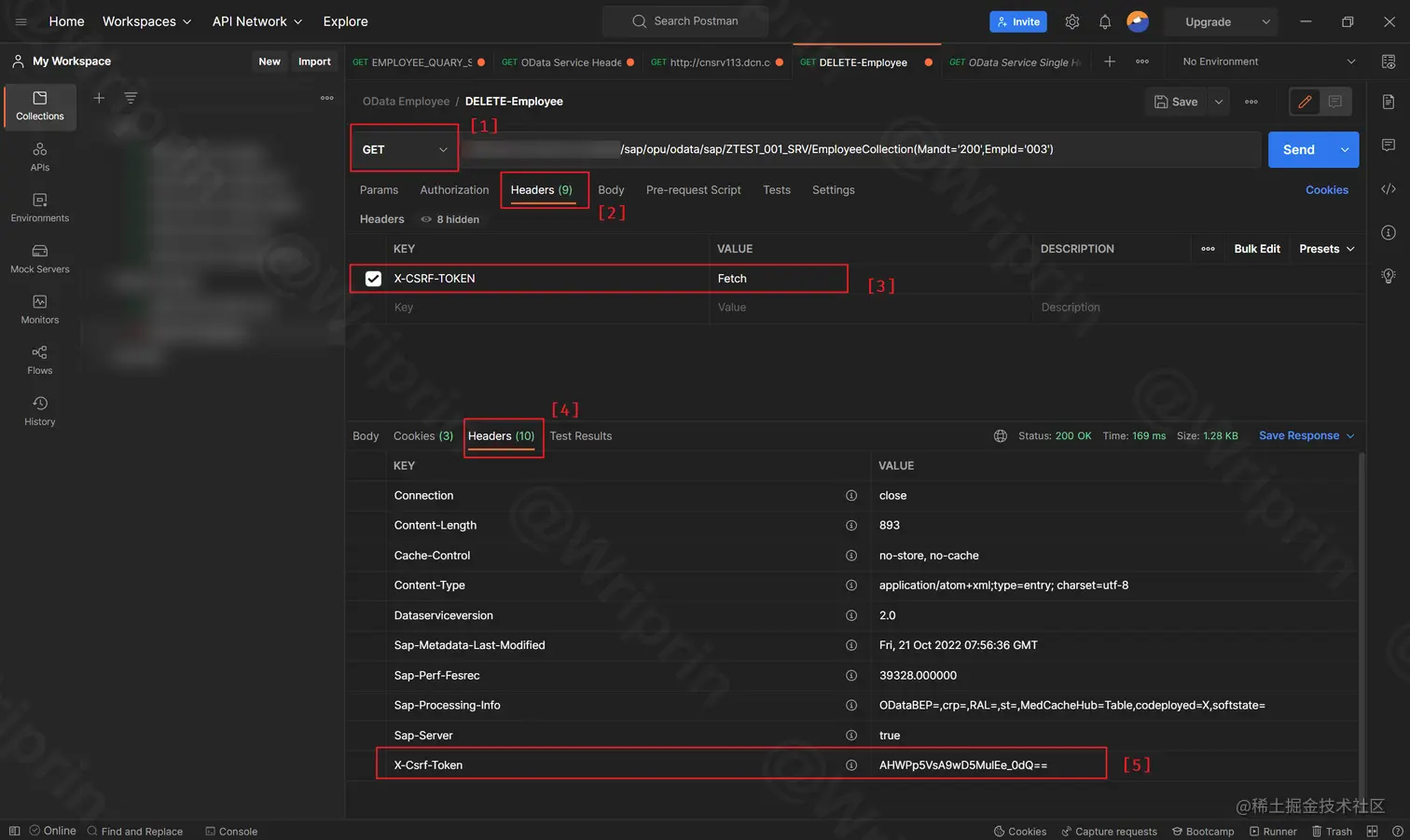Screen dimensions: 1410x840
Task: Switch to the request Body tab
Action: coord(611,190)
